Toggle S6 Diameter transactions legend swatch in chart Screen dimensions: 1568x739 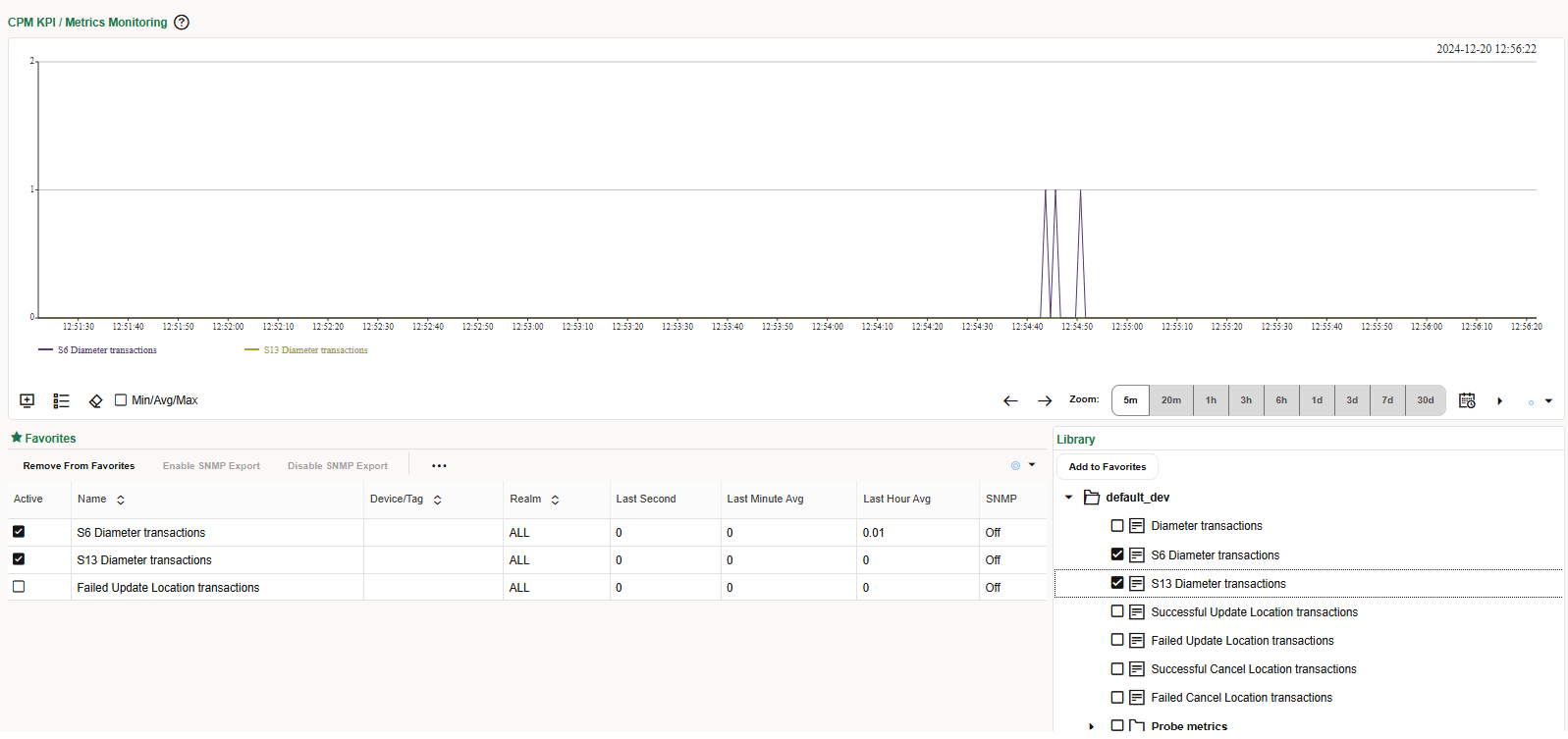pyautogui.click(x=45, y=349)
